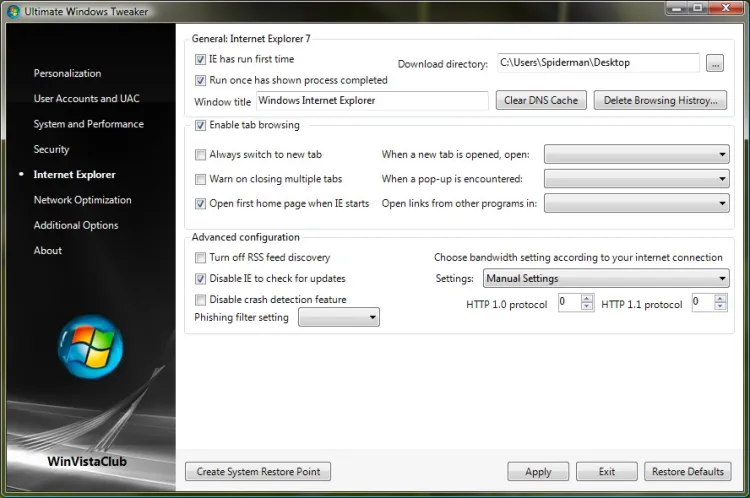Apply the tweaks with Apply button

538,472
